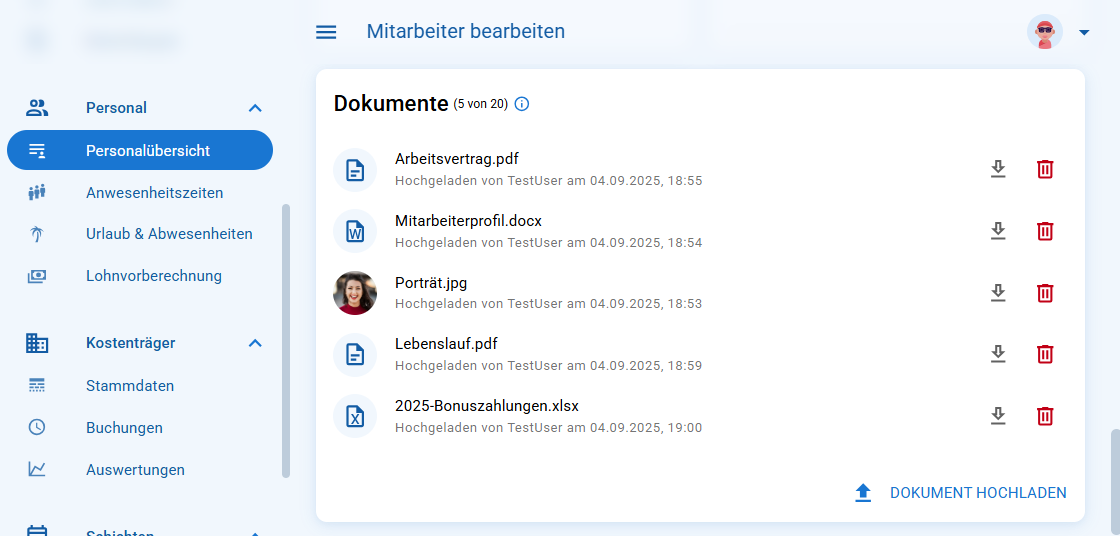Open user account dropdown arrow
Image resolution: width=1120 pixels, height=536 pixels.
[1084, 32]
